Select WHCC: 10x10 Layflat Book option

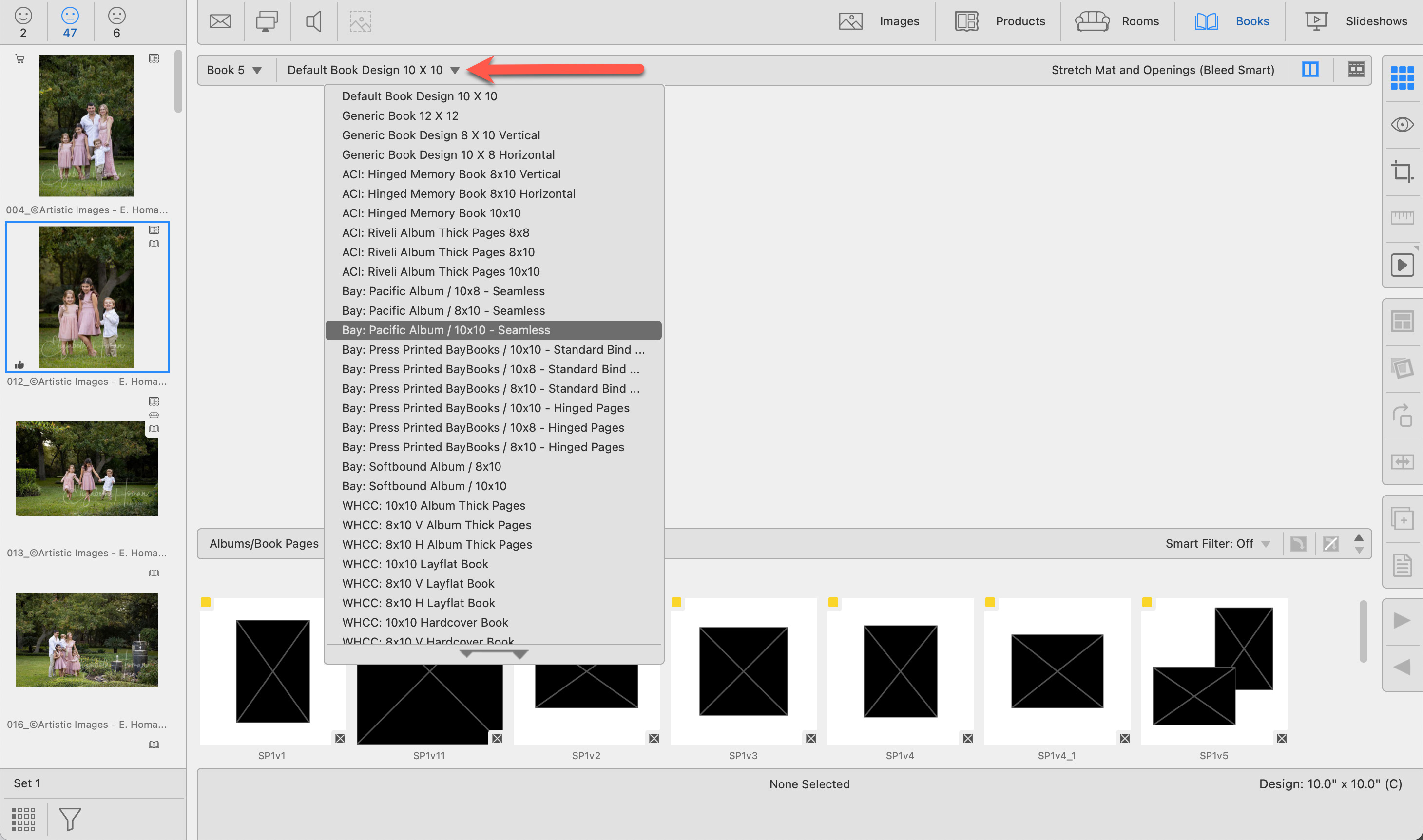click(x=415, y=564)
